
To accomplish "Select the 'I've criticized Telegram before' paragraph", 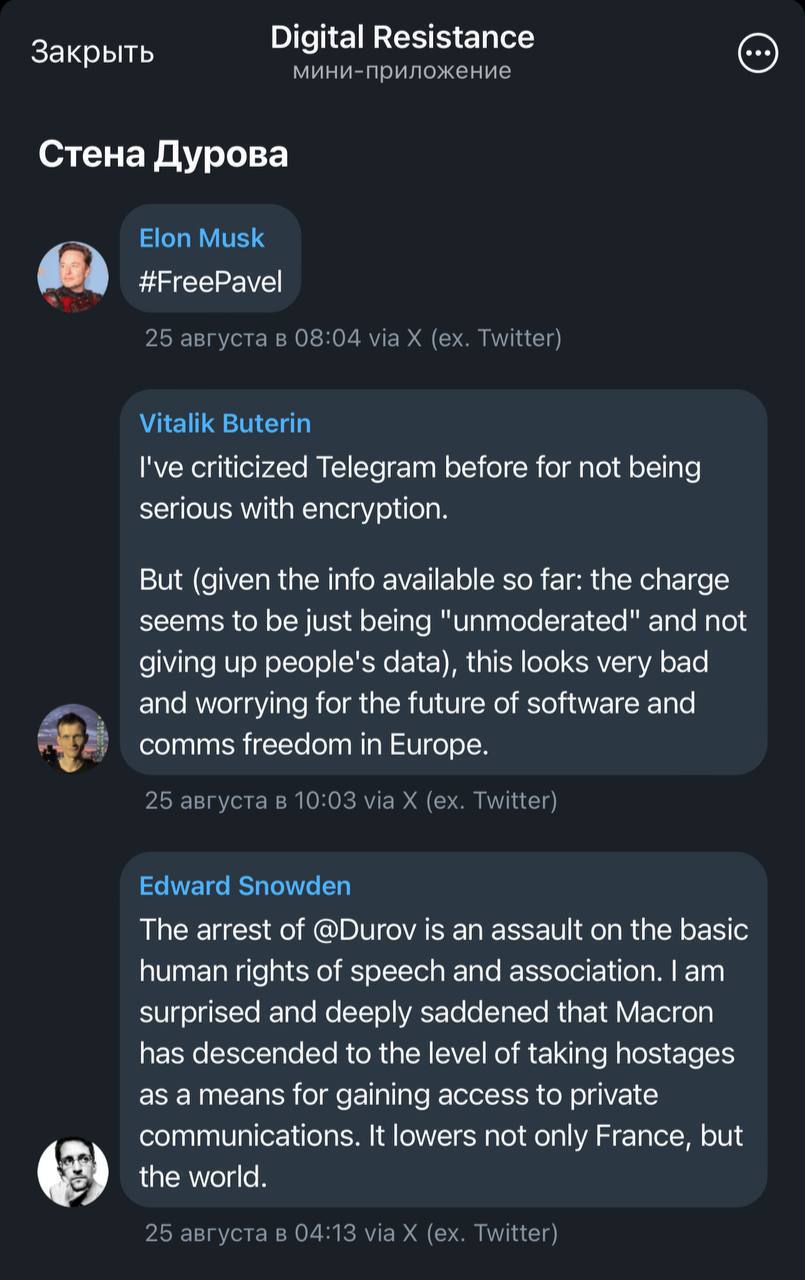I will (x=420, y=488).
